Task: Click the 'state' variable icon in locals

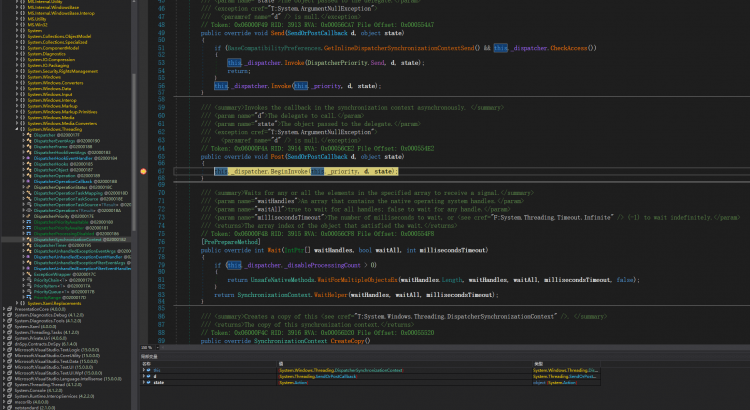Action: (150, 383)
